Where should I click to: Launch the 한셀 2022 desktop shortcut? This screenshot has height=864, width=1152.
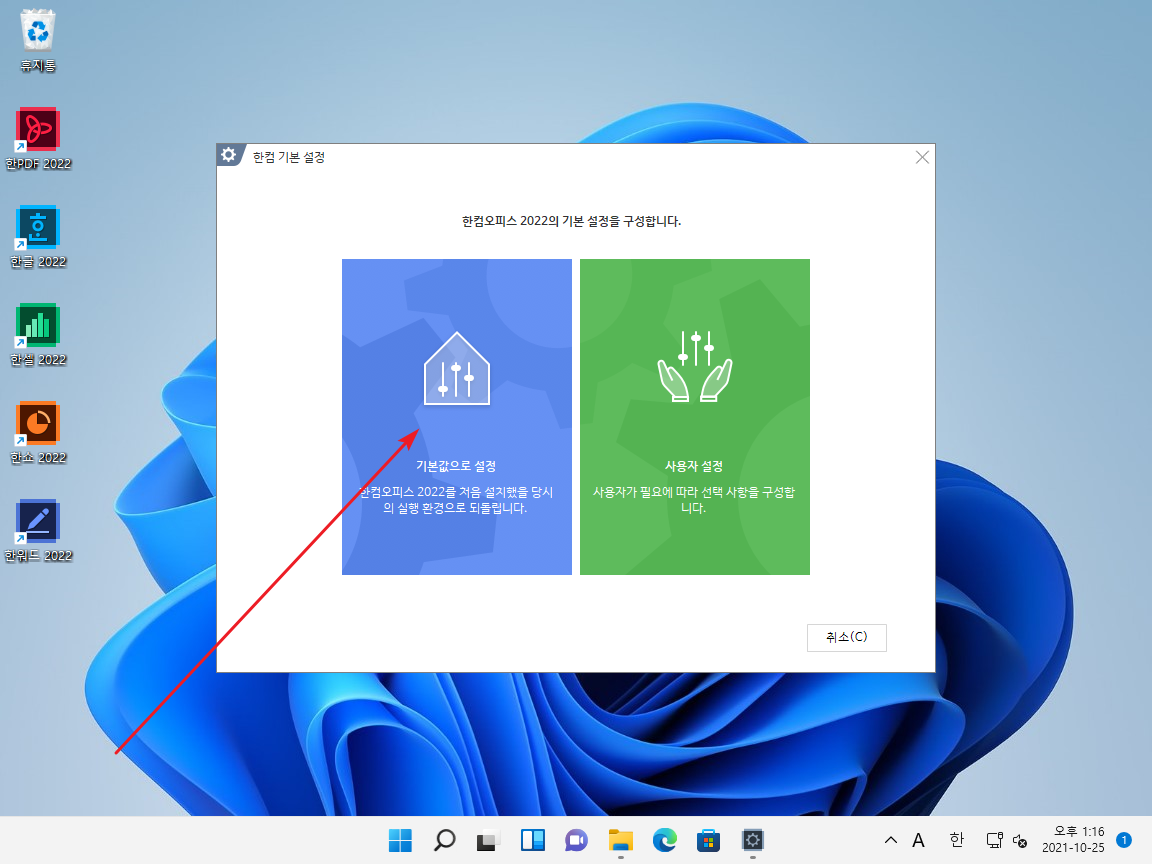coord(37,335)
